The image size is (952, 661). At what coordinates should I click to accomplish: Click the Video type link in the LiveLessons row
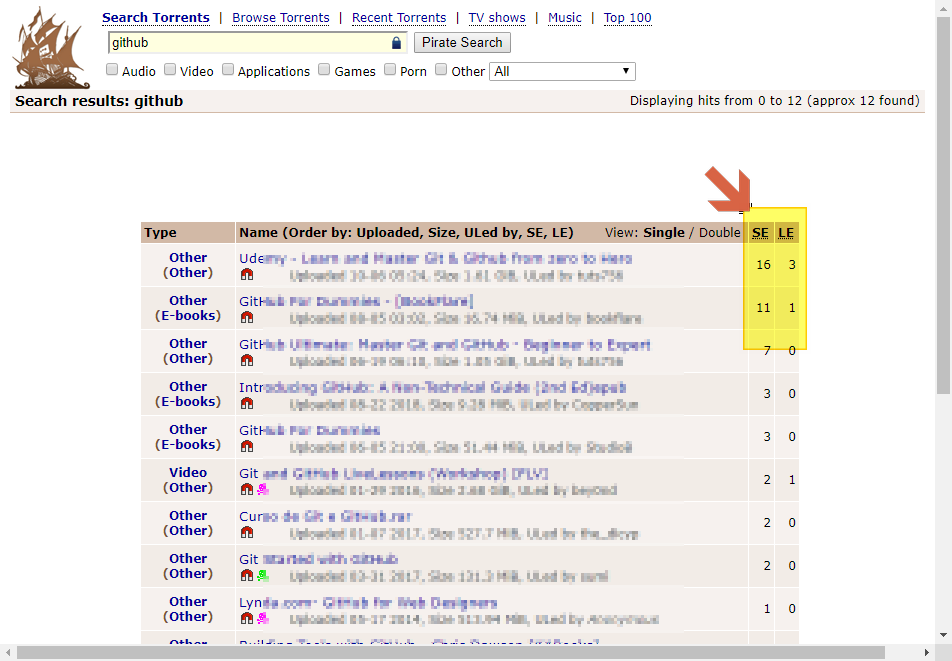188,472
